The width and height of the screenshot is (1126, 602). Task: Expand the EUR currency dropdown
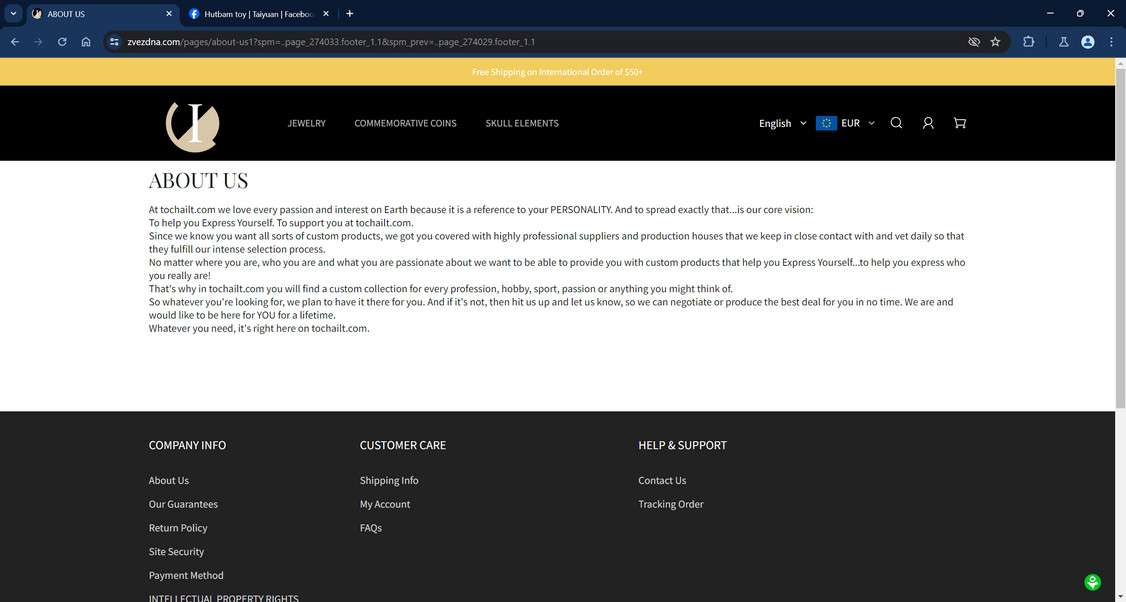(857, 123)
